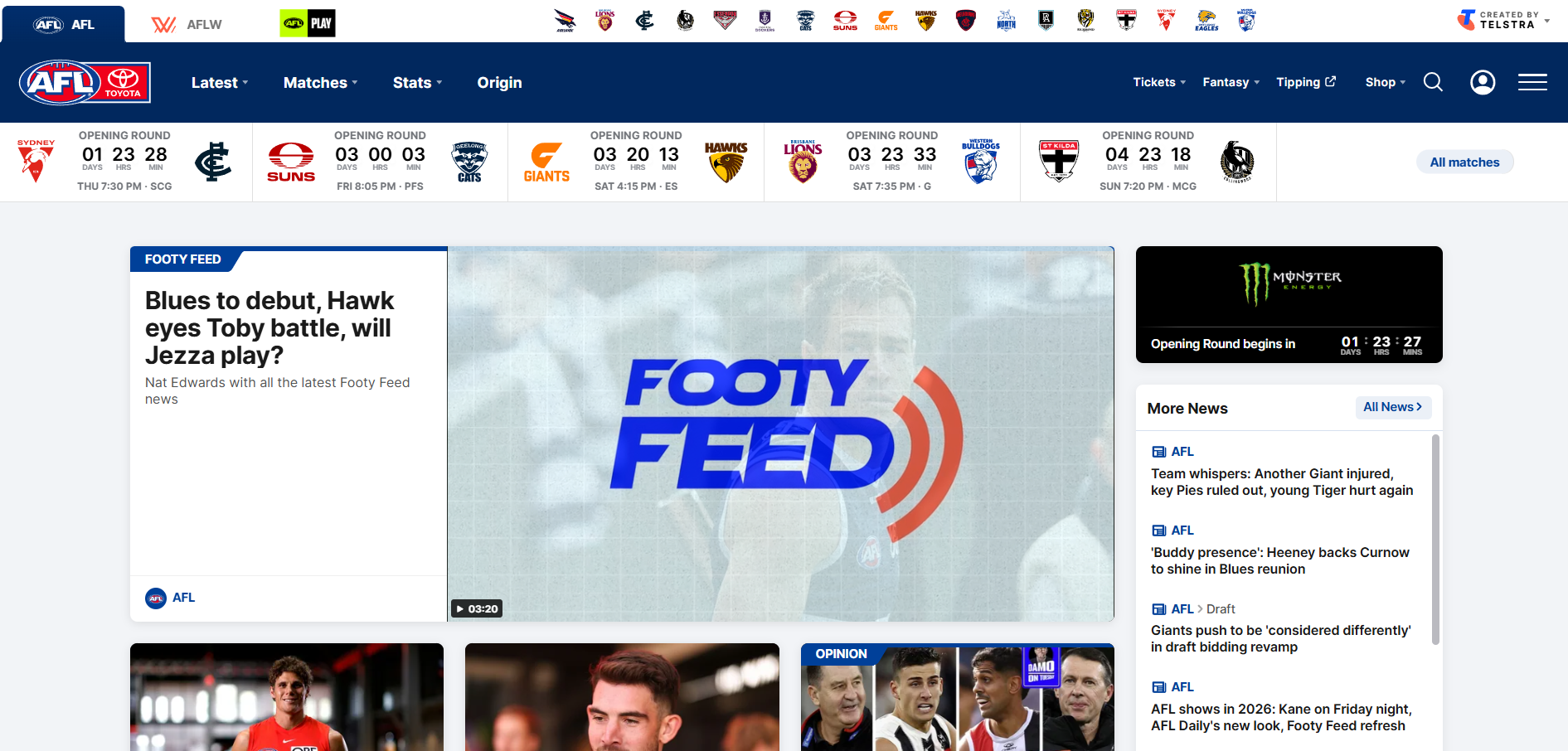Open the All News link
1568x751 pixels.
point(1393,407)
